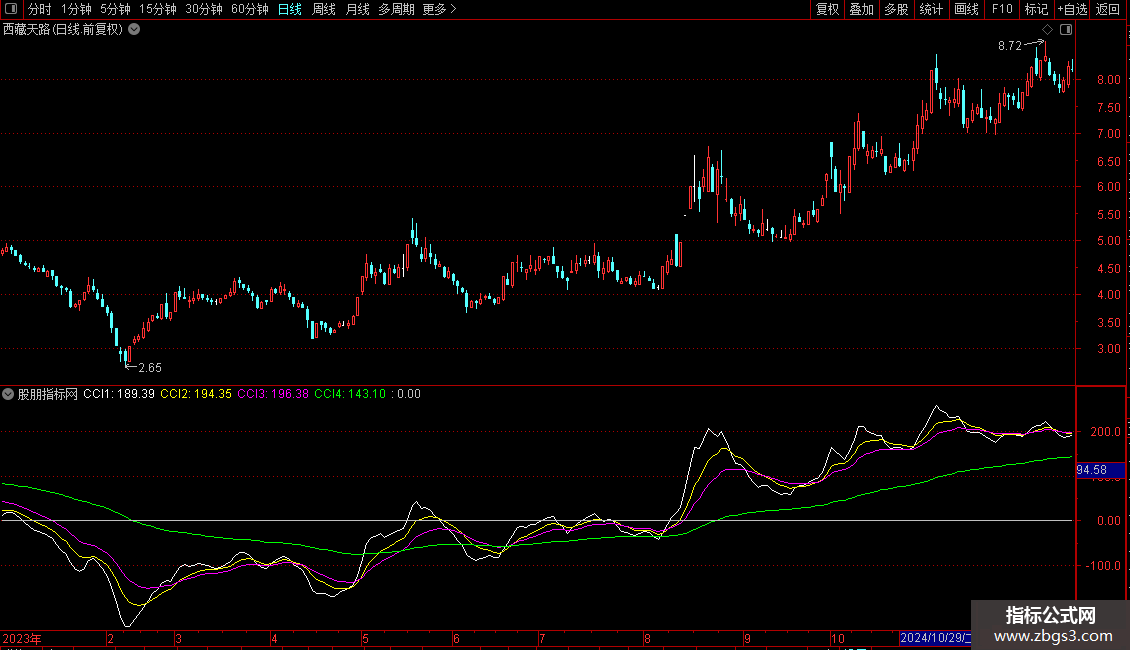Screen dimensions: 1130x650
Task: Select the CCI3: 196.38 value label
Action: tap(273, 394)
